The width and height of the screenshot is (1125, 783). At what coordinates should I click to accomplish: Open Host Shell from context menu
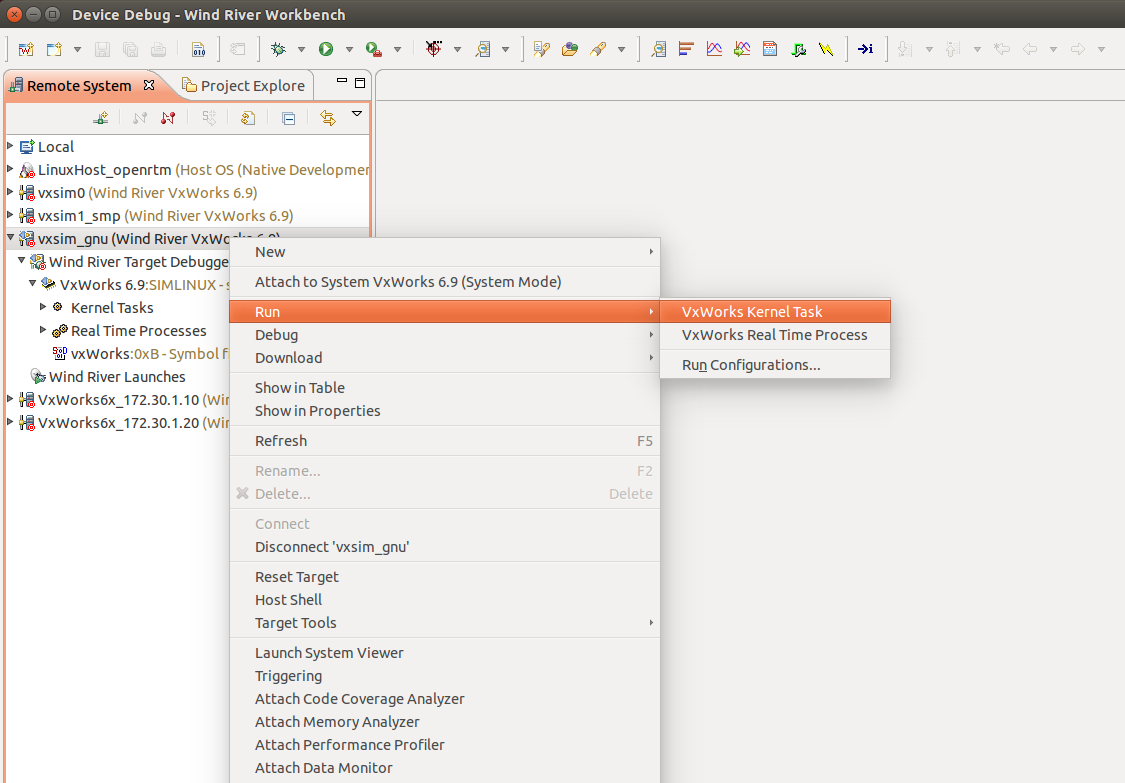tap(445, 600)
